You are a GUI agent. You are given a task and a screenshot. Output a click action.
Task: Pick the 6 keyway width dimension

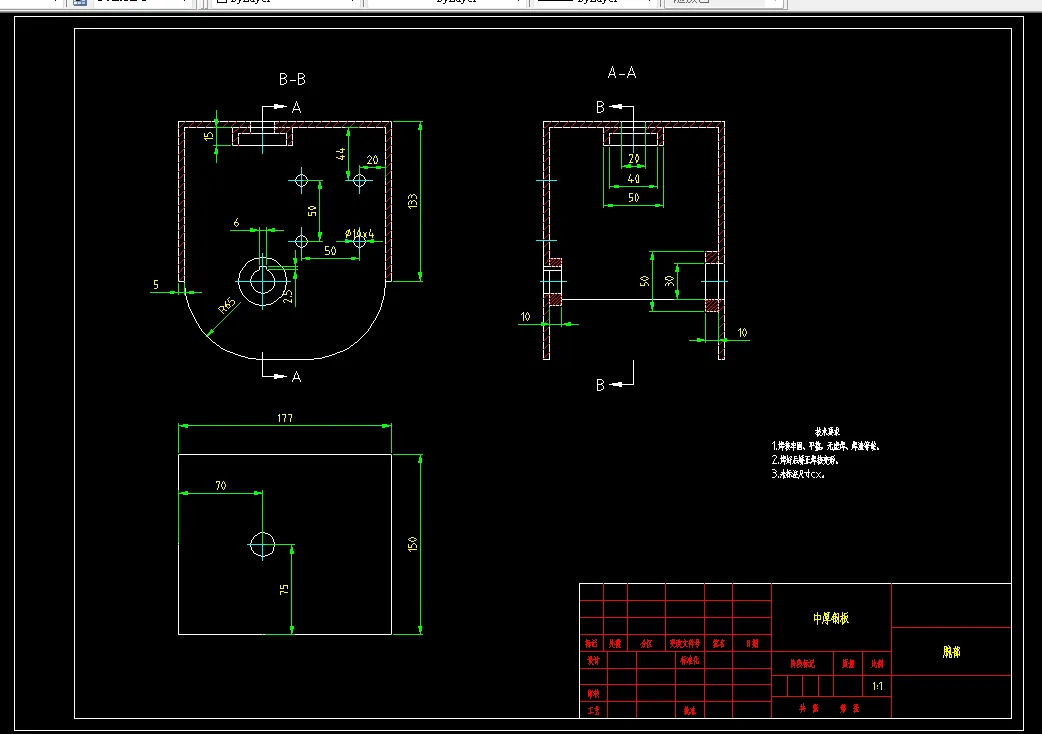236,223
